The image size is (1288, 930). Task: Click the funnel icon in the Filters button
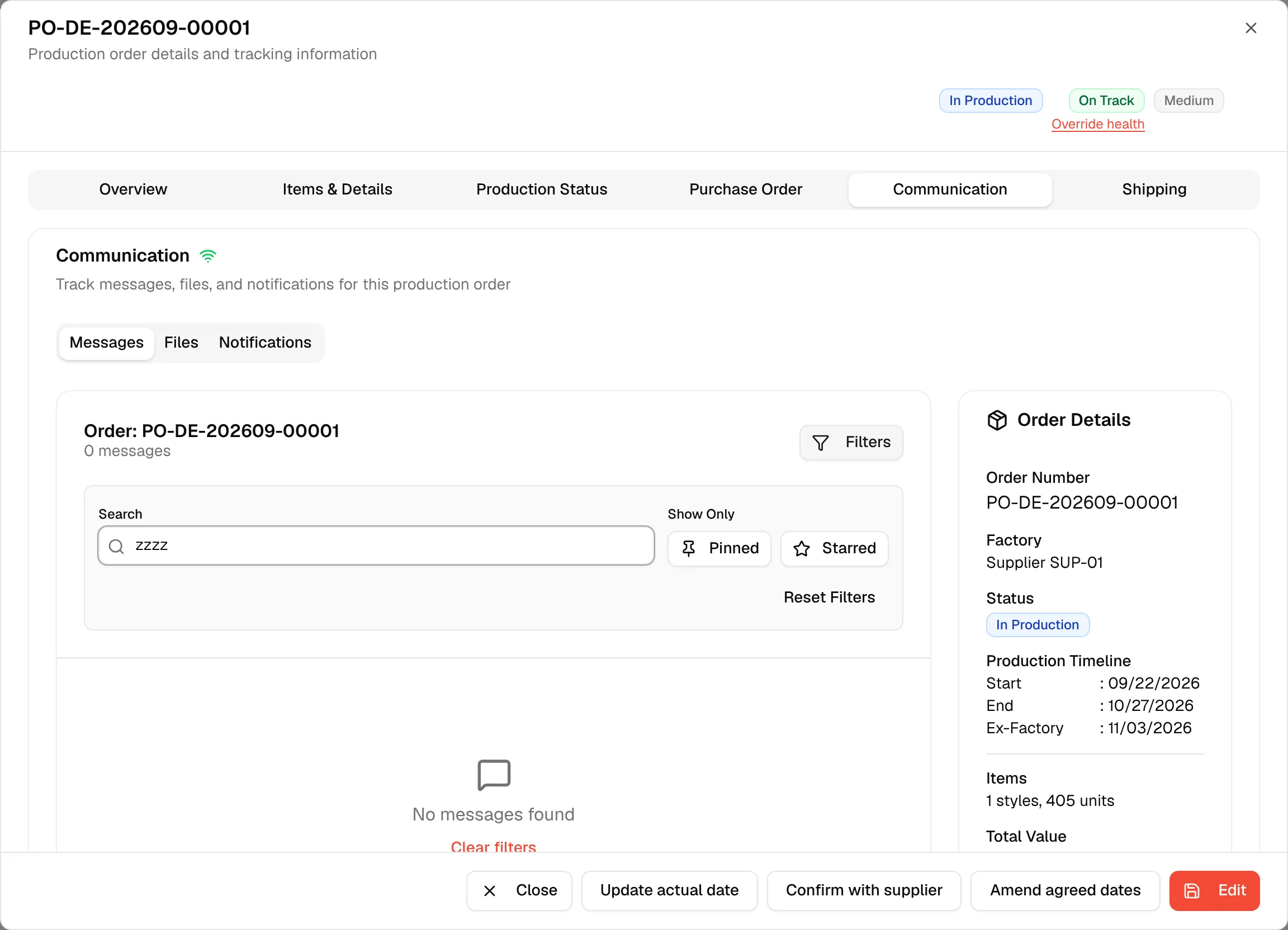coord(820,442)
